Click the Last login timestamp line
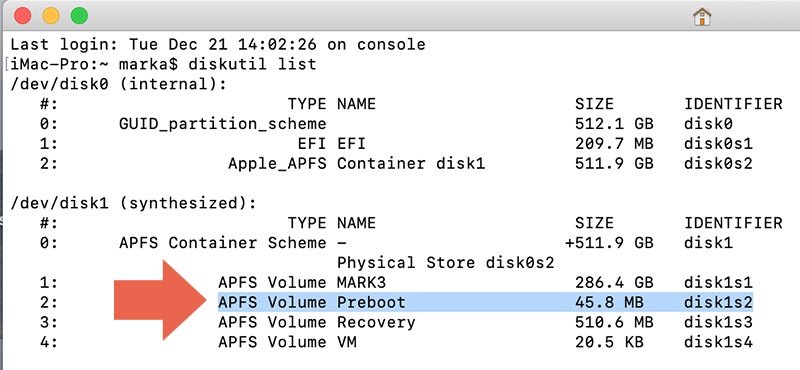The width and height of the screenshot is (800, 370). (x=218, y=44)
